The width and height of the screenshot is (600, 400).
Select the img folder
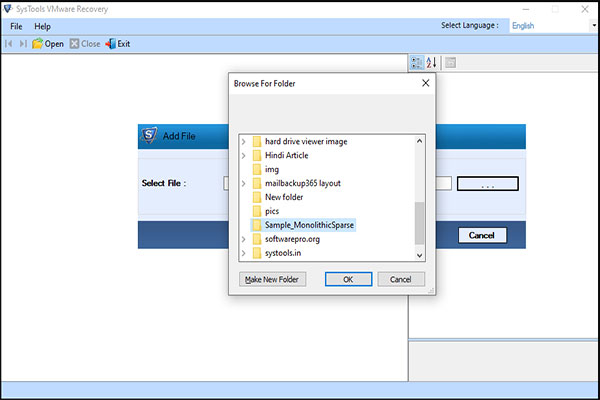(272, 169)
